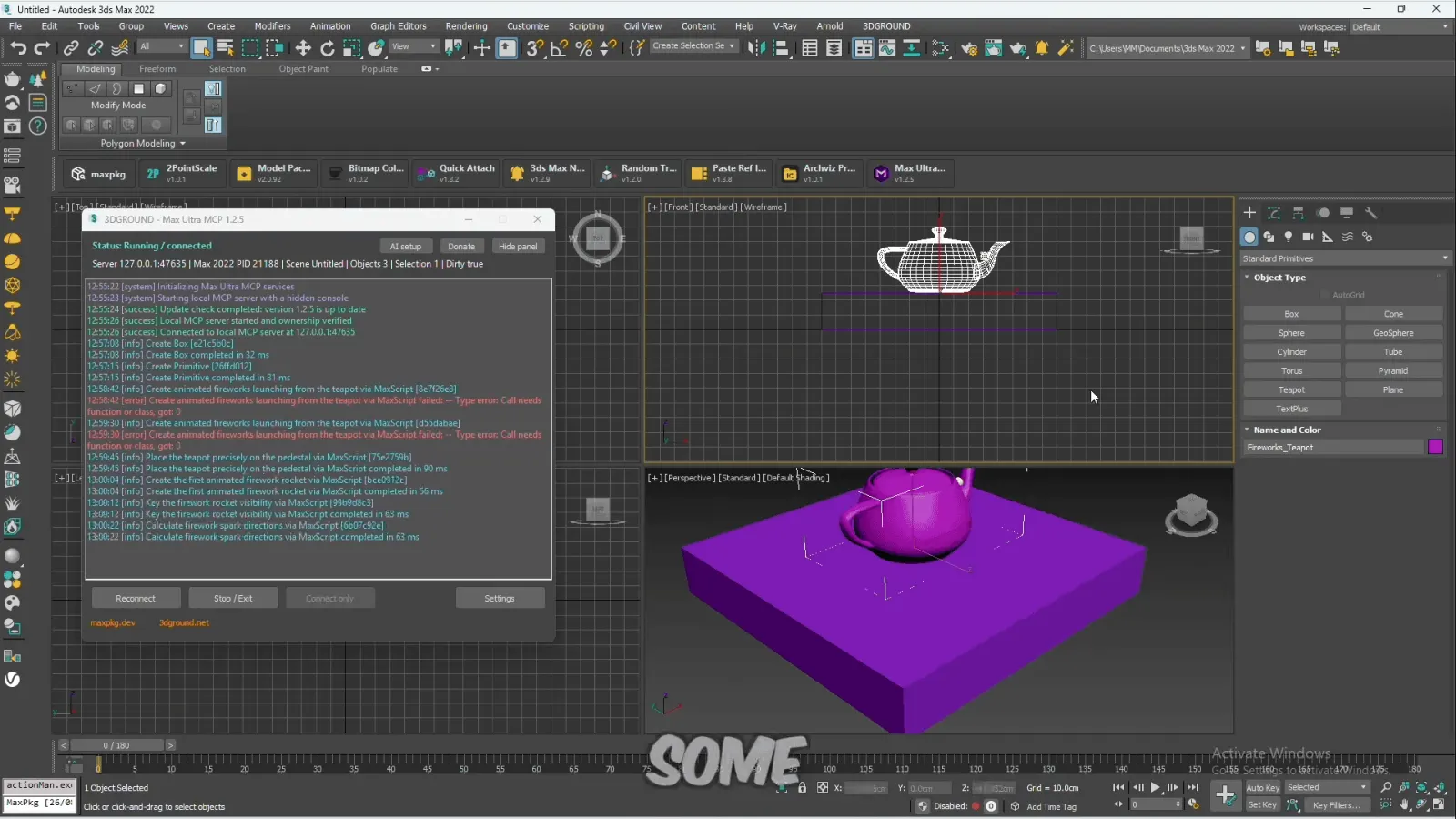
Task: Activate the Select and Link tool
Action: pos(71,48)
